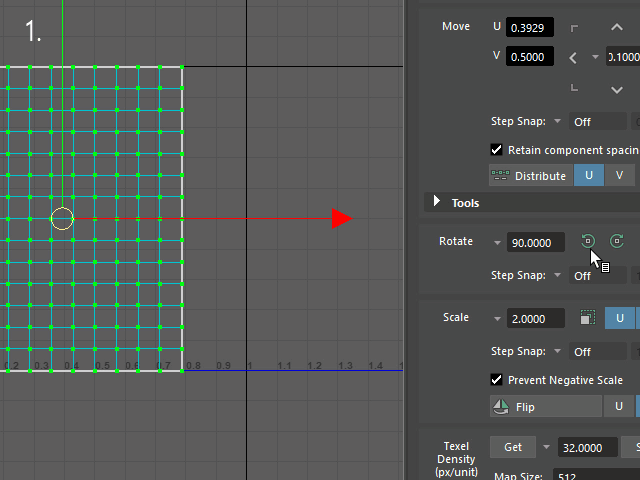The height and width of the screenshot is (480, 640).
Task: Expand the Tools section
Action: point(437,203)
